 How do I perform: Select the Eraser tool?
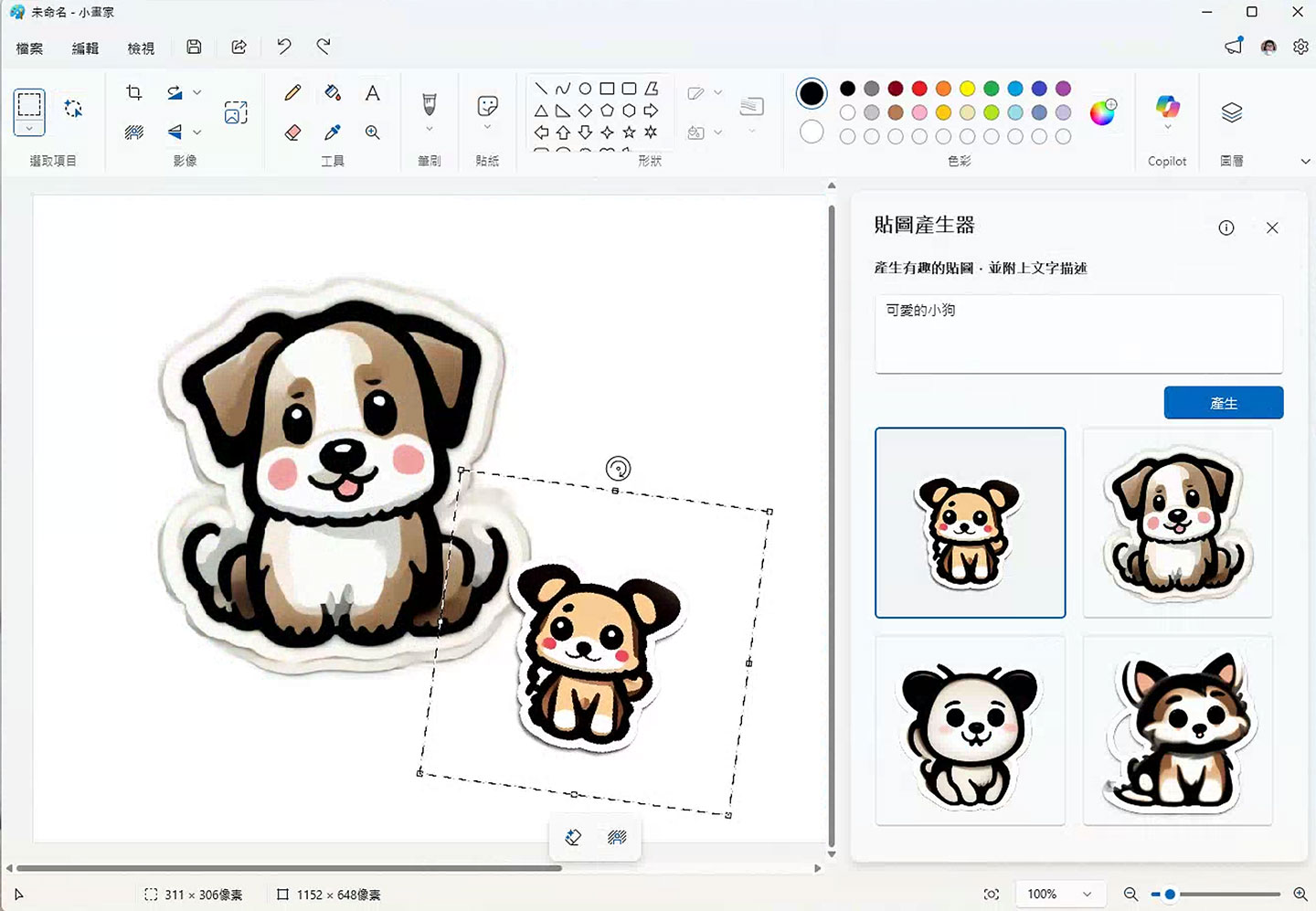(292, 132)
